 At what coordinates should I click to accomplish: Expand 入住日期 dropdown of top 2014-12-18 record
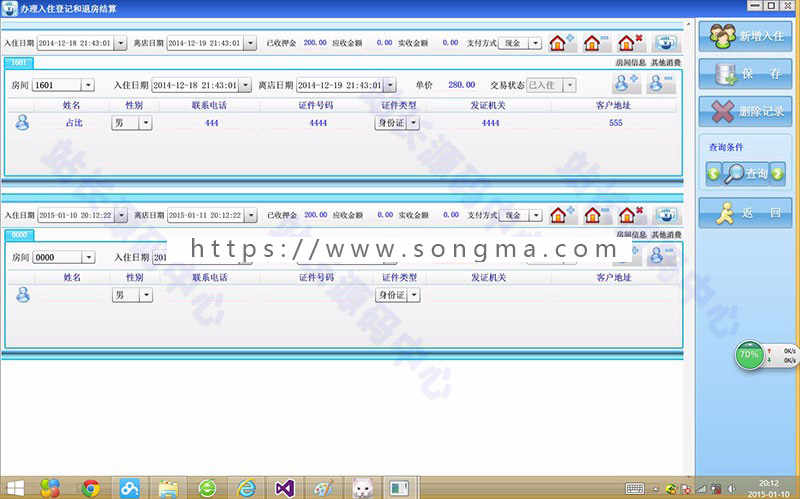point(120,43)
